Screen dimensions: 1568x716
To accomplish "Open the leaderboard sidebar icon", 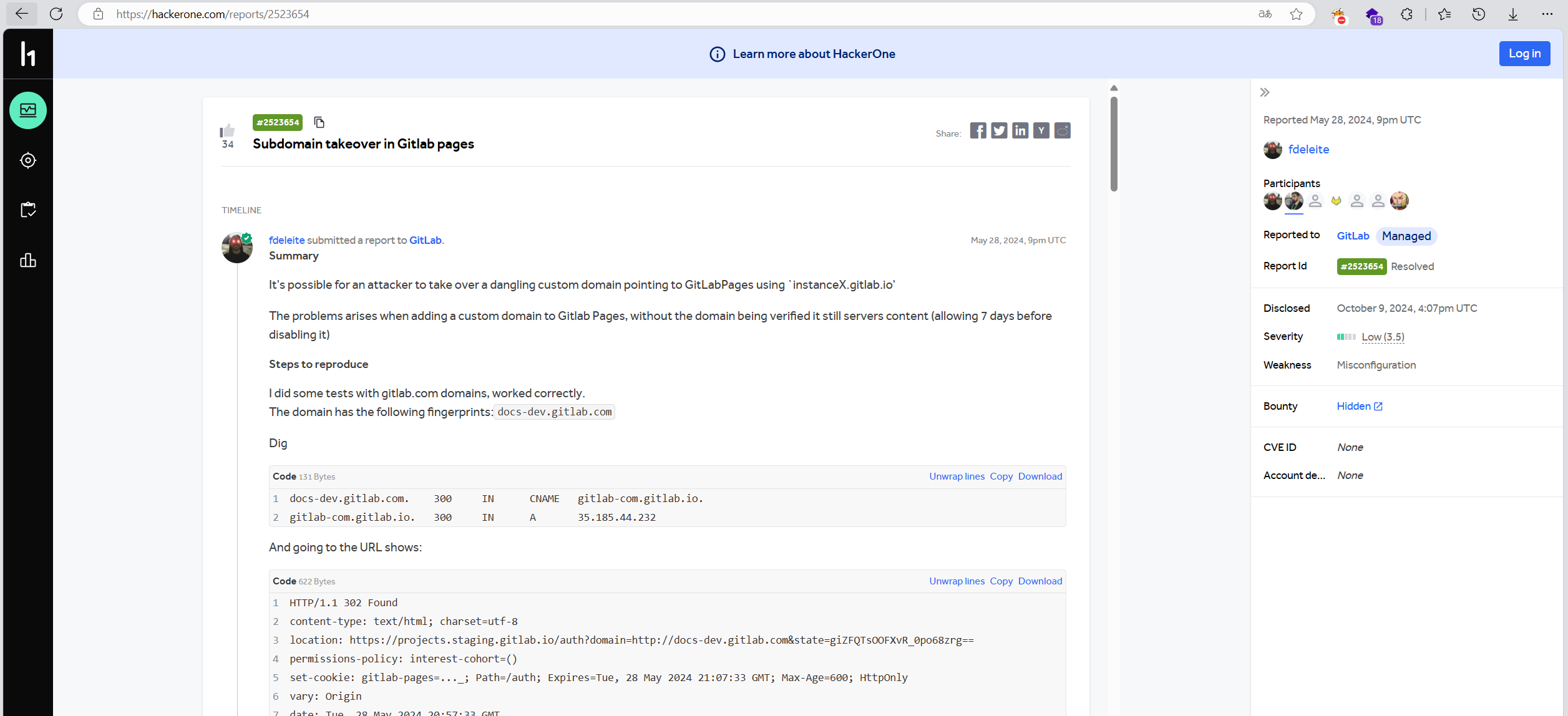I will pyautogui.click(x=28, y=260).
